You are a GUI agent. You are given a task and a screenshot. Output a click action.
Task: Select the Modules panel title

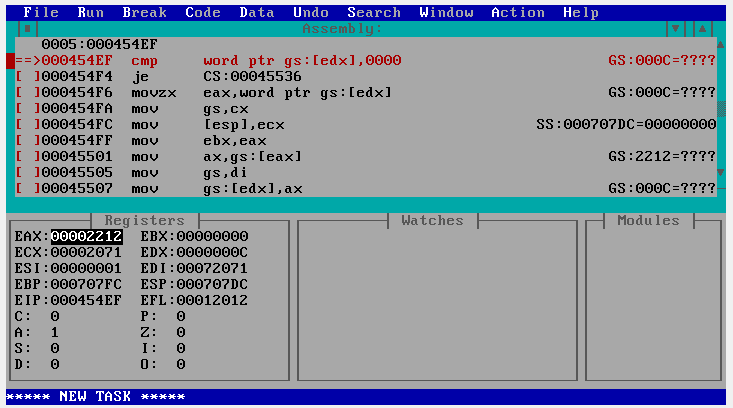click(648, 220)
